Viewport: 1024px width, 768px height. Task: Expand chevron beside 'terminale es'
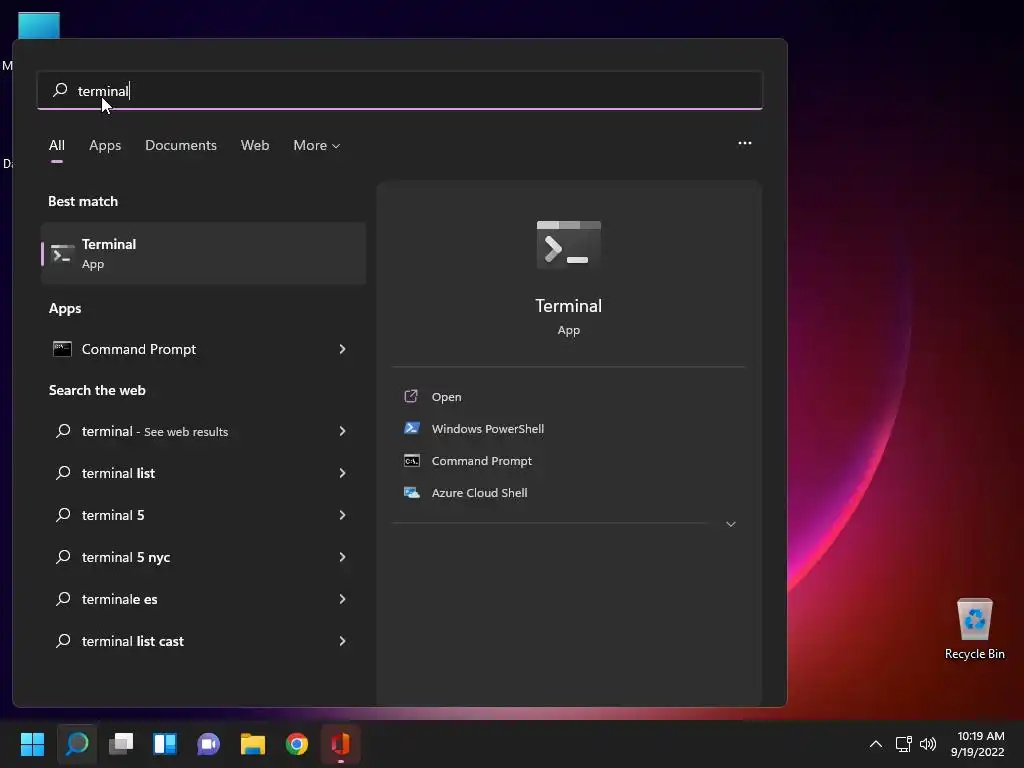point(342,599)
